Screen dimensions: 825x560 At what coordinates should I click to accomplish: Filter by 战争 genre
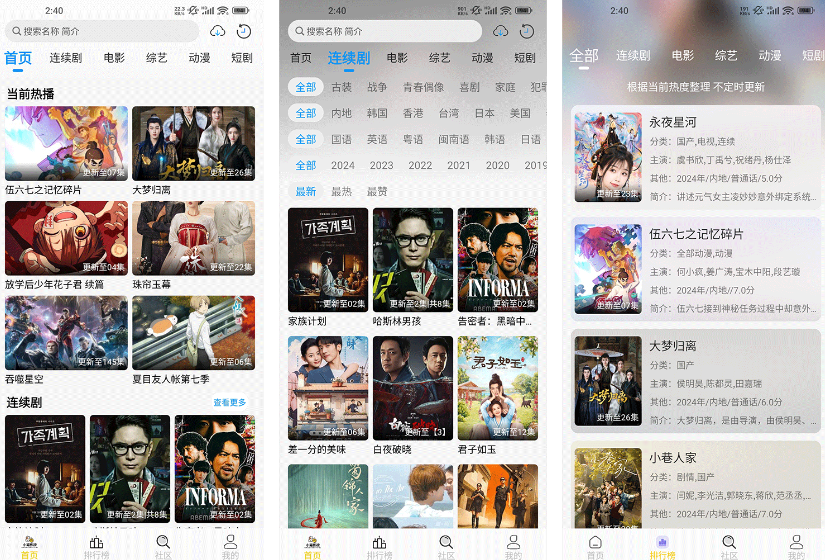(377, 87)
